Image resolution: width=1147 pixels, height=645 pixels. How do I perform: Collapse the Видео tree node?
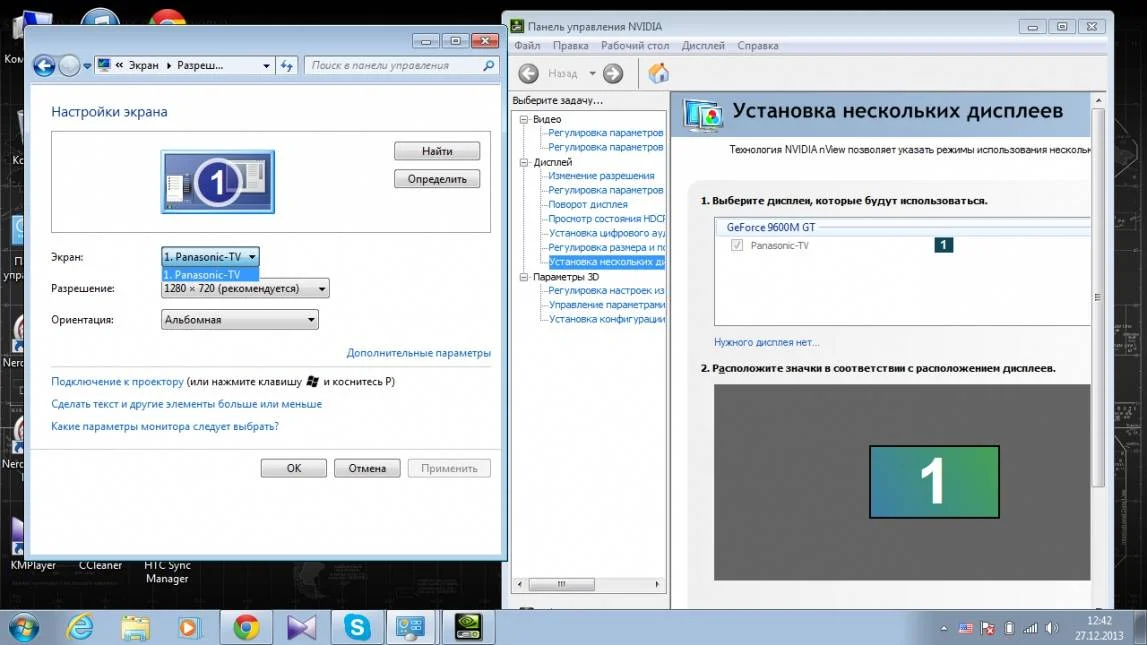tap(524, 119)
